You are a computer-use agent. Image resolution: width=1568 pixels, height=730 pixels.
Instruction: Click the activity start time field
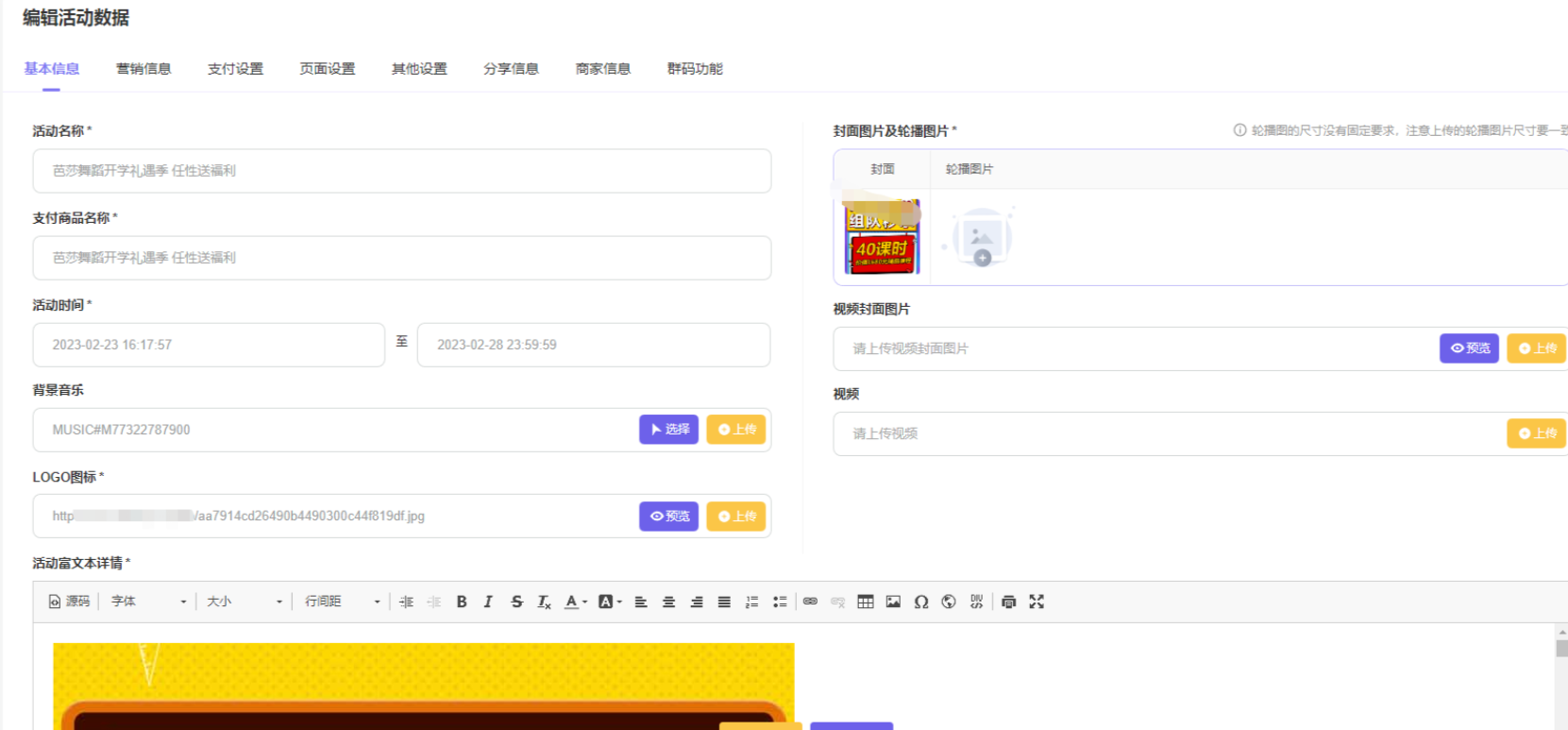coord(209,345)
